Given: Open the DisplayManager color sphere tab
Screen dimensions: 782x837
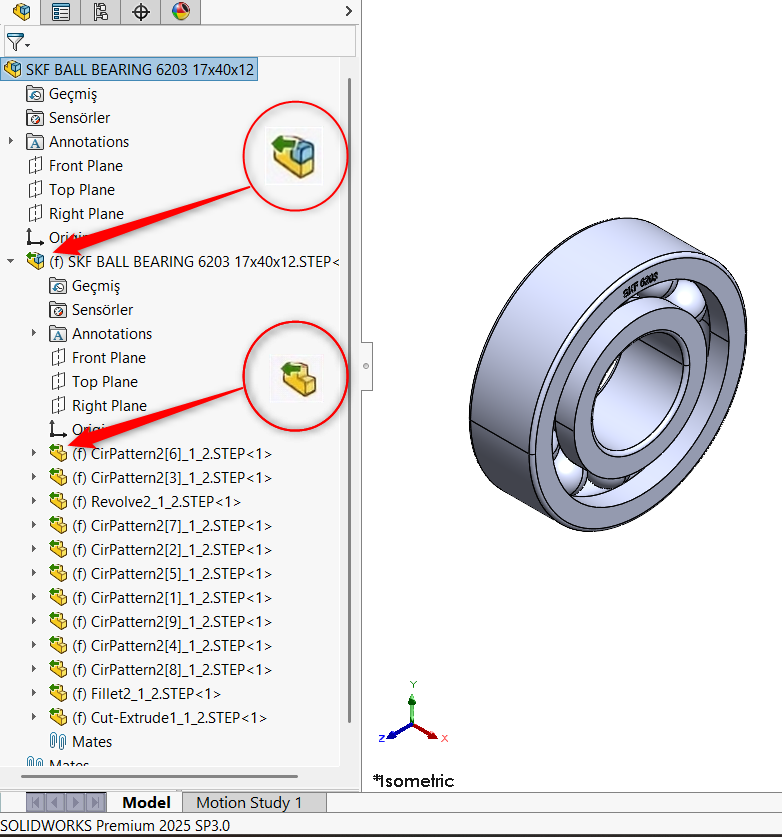Looking at the screenshot, I should (180, 11).
